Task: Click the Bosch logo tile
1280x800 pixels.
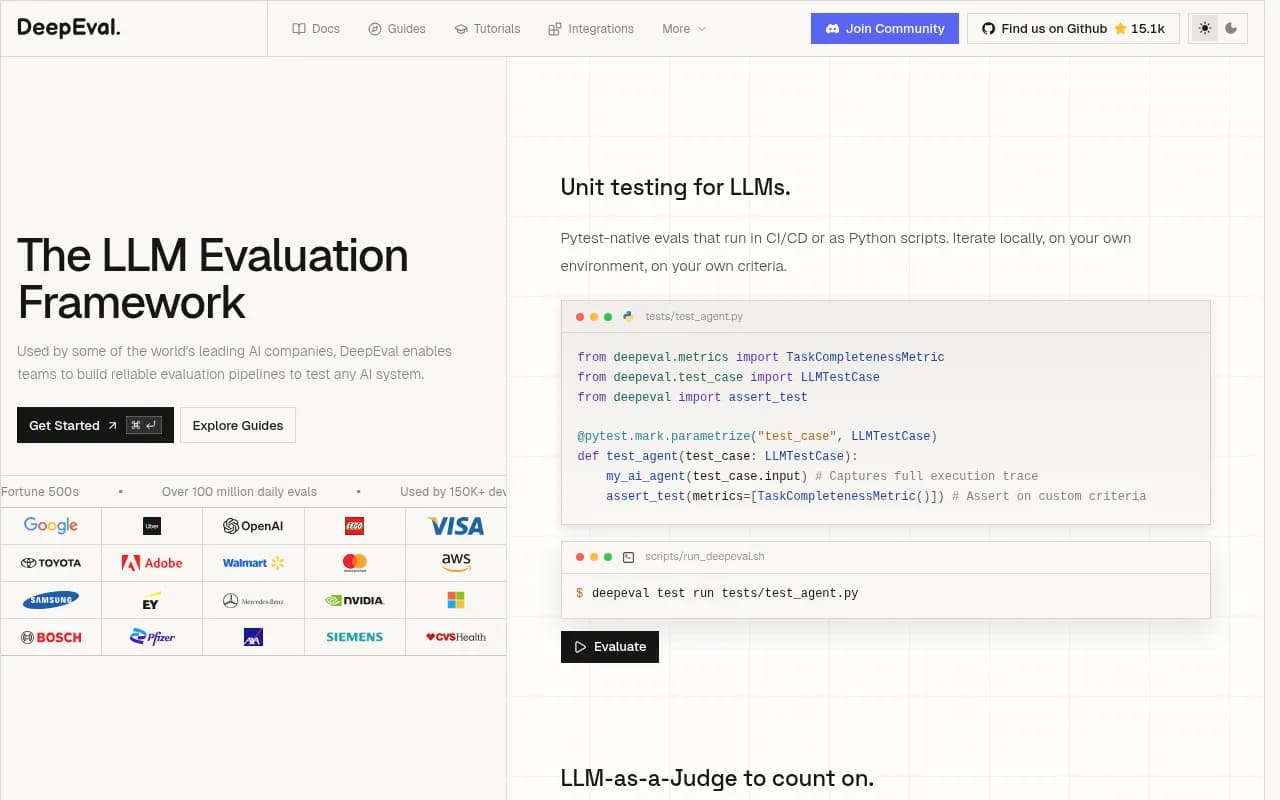Action: [51, 637]
